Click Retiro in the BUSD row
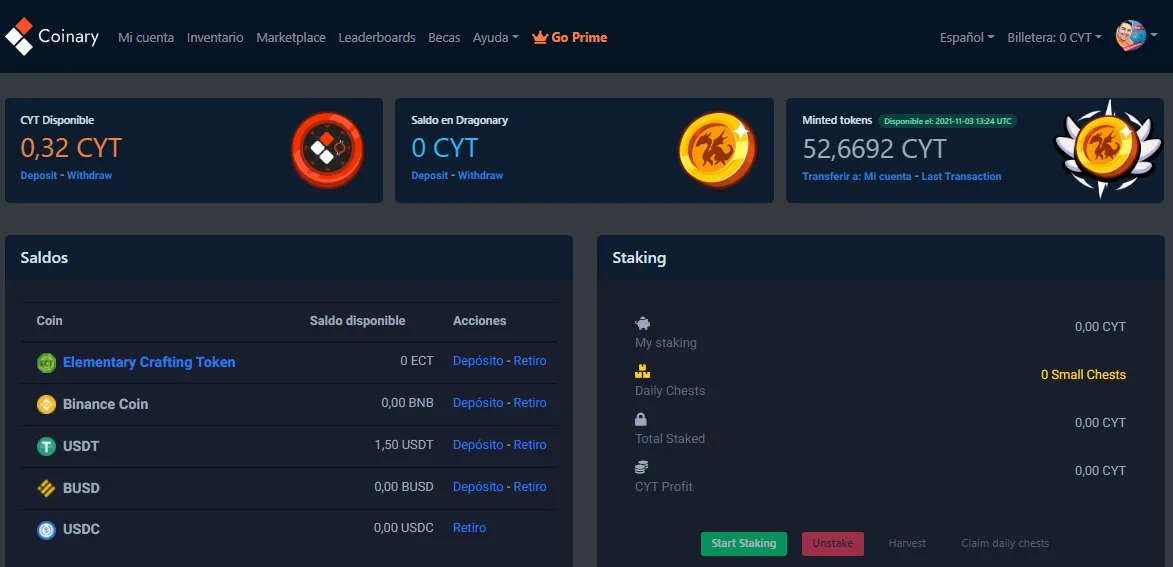This screenshot has height=567, width=1173. [x=530, y=486]
